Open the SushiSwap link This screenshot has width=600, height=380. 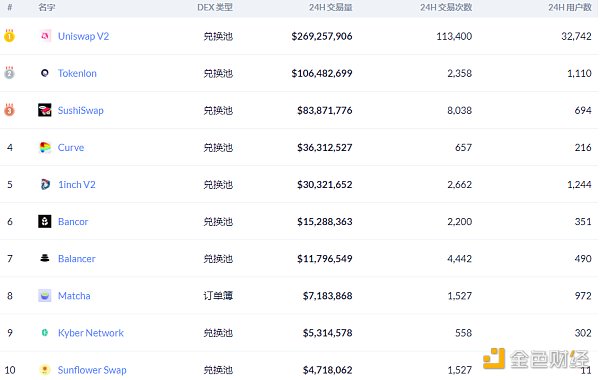pos(81,111)
